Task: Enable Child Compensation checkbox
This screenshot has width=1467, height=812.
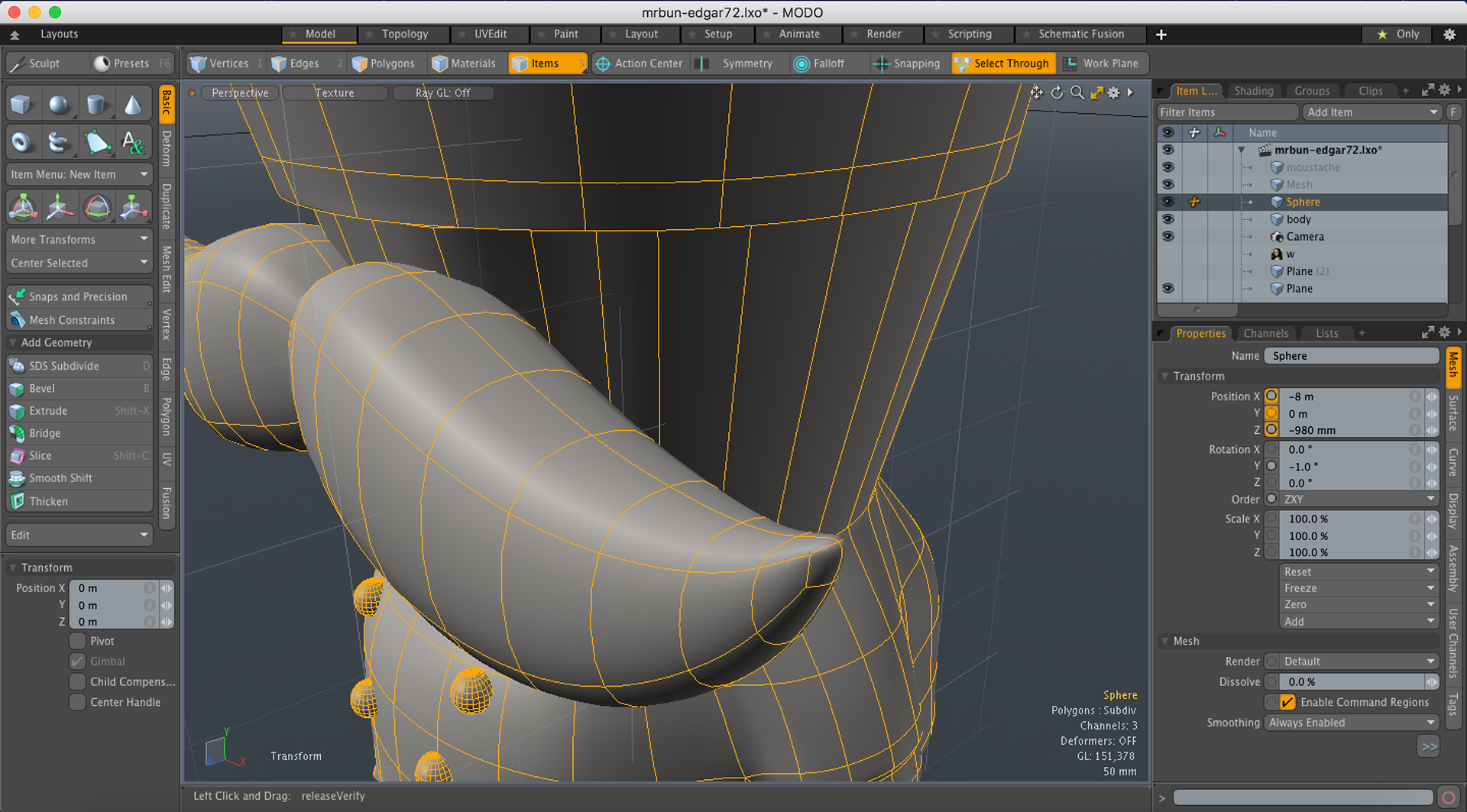Action: pyautogui.click(x=77, y=681)
